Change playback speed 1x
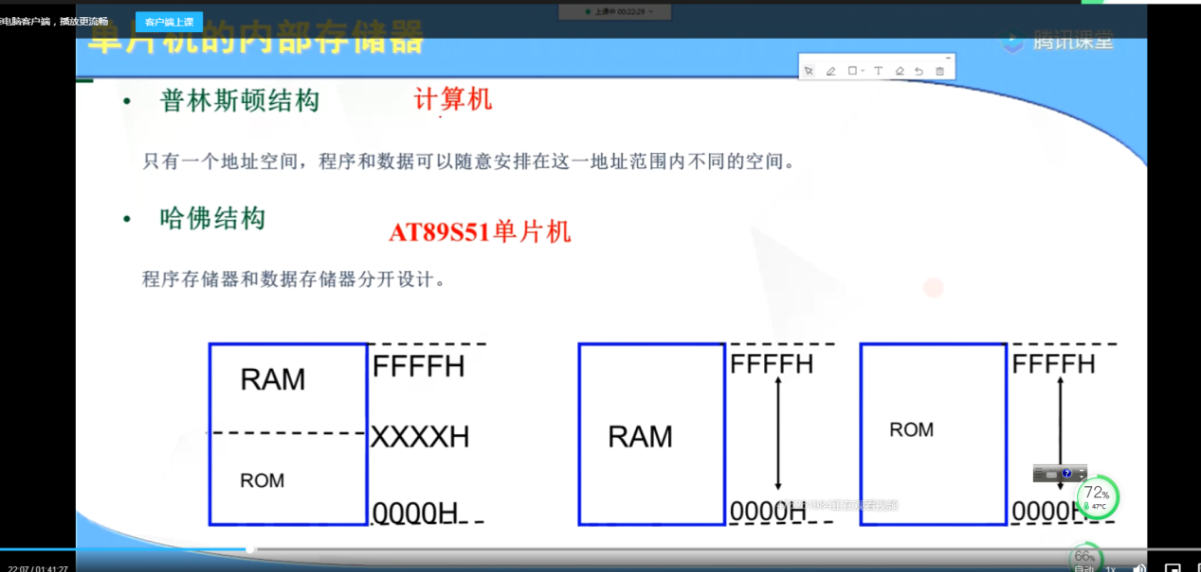This screenshot has width=1201, height=572. pyautogui.click(x=1110, y=567)
